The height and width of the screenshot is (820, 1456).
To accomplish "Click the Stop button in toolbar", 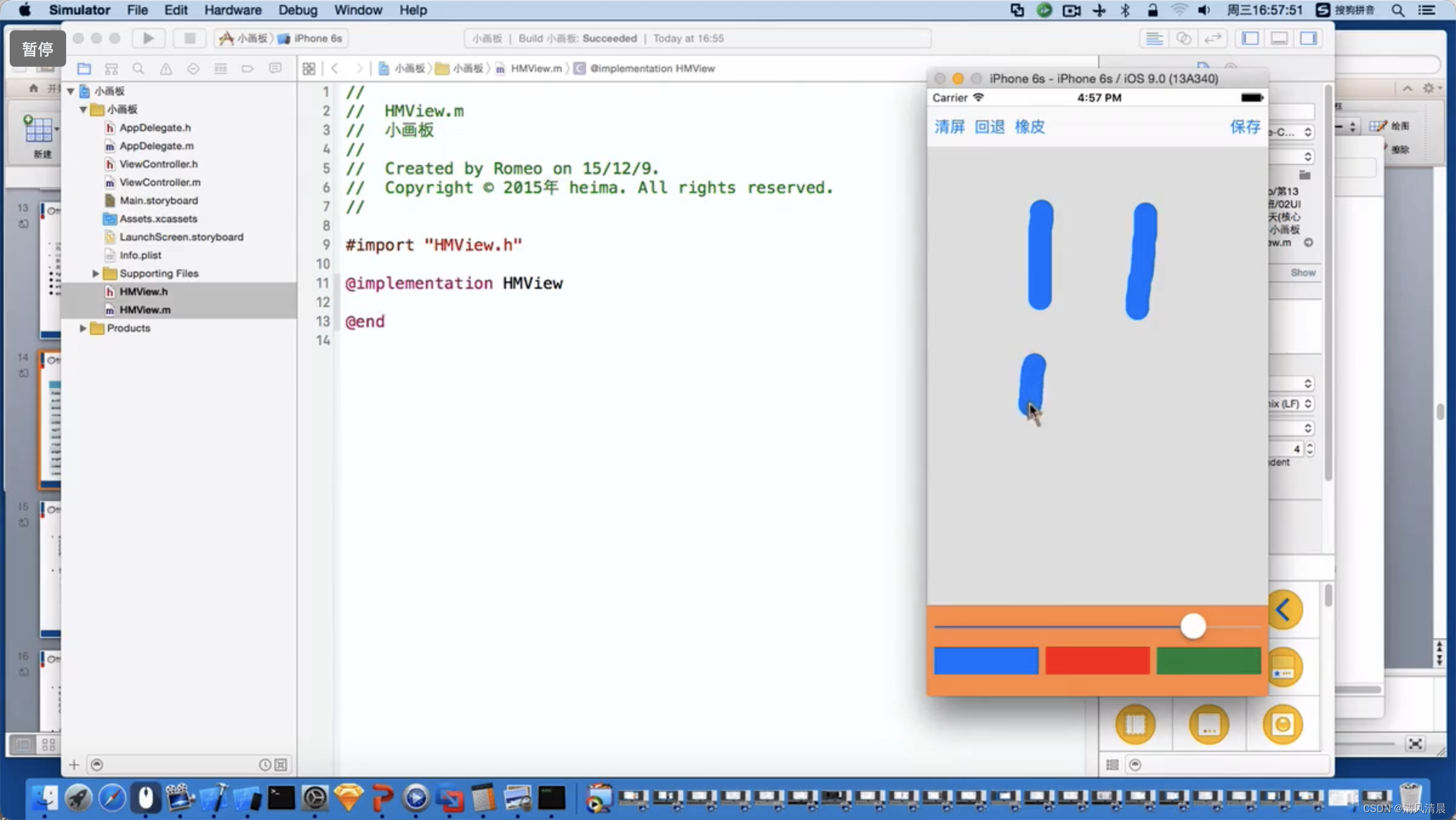I will click(189, 38).
